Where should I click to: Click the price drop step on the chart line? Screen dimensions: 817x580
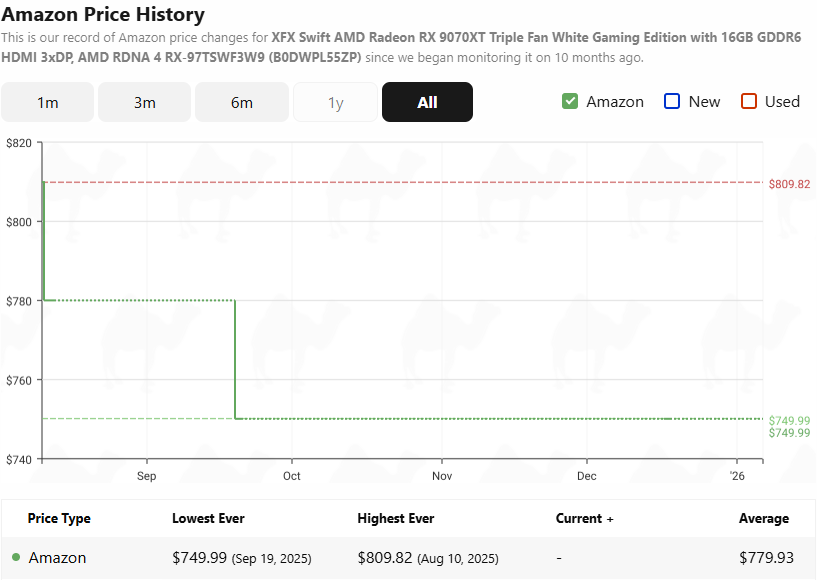click(234, 358)
